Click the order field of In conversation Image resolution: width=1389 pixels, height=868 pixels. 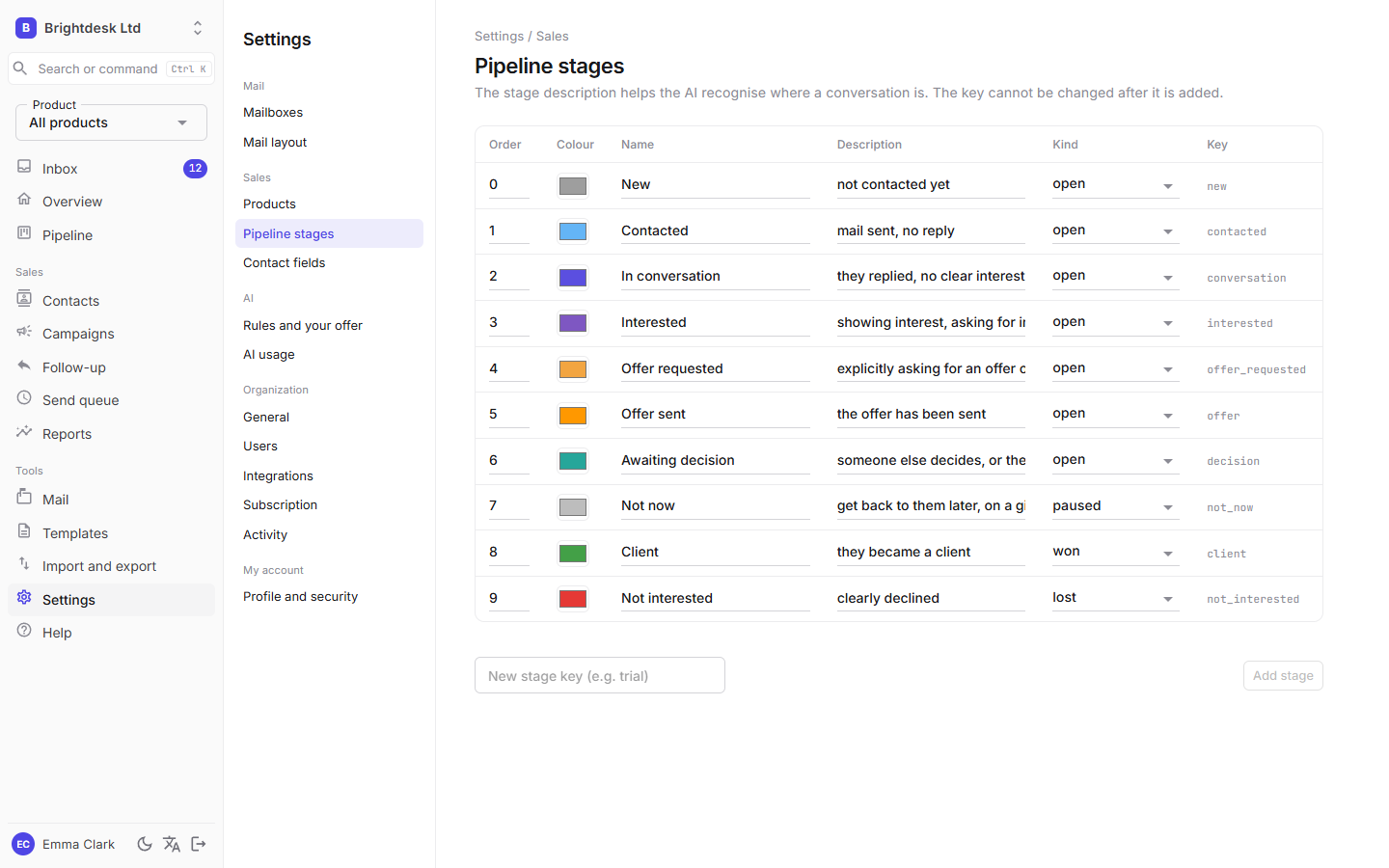[x=509, y=277]
